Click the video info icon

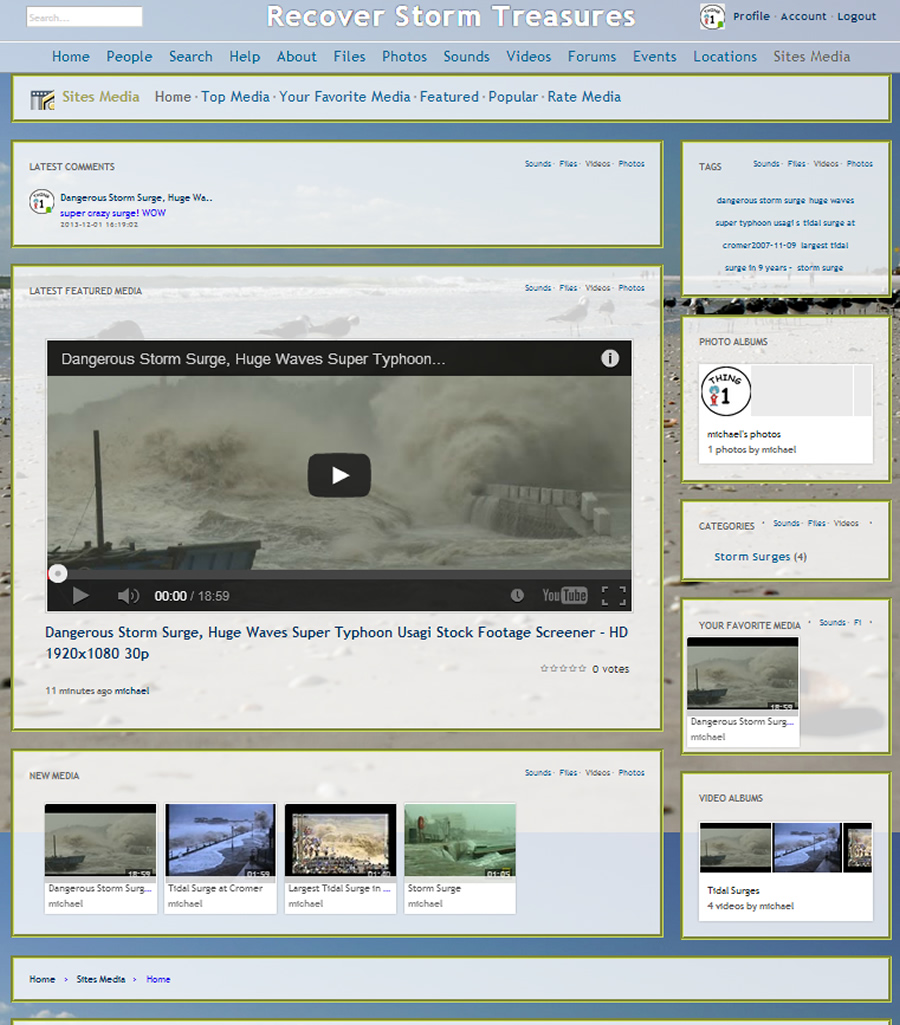coord(609,359)
